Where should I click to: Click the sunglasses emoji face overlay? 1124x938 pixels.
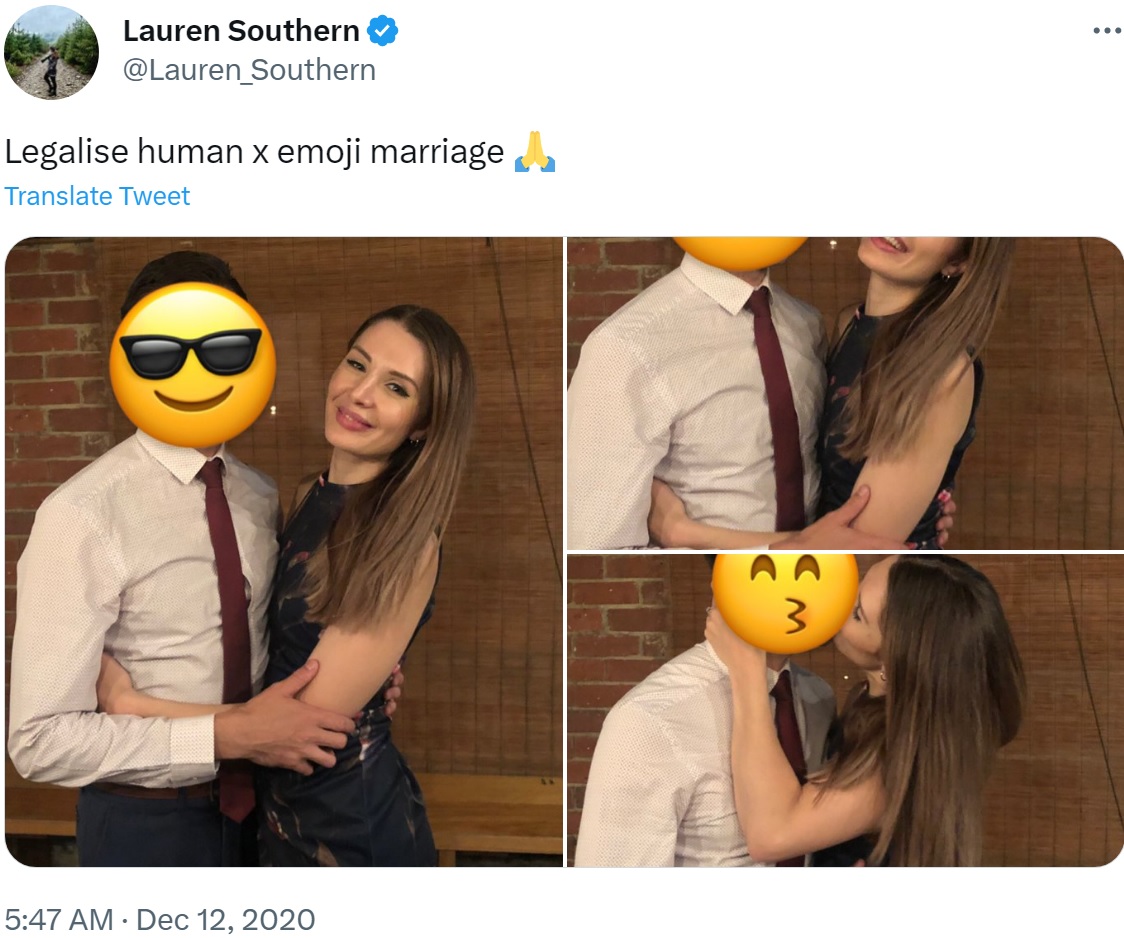193,364
